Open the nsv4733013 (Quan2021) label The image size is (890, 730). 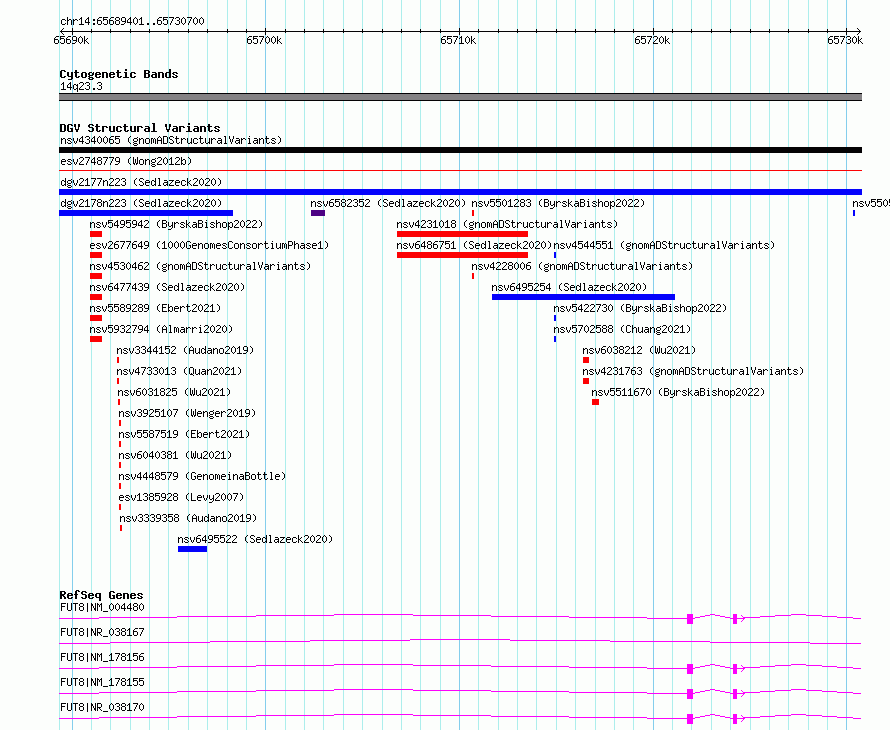pyautogui.click(x=179, y=371)
